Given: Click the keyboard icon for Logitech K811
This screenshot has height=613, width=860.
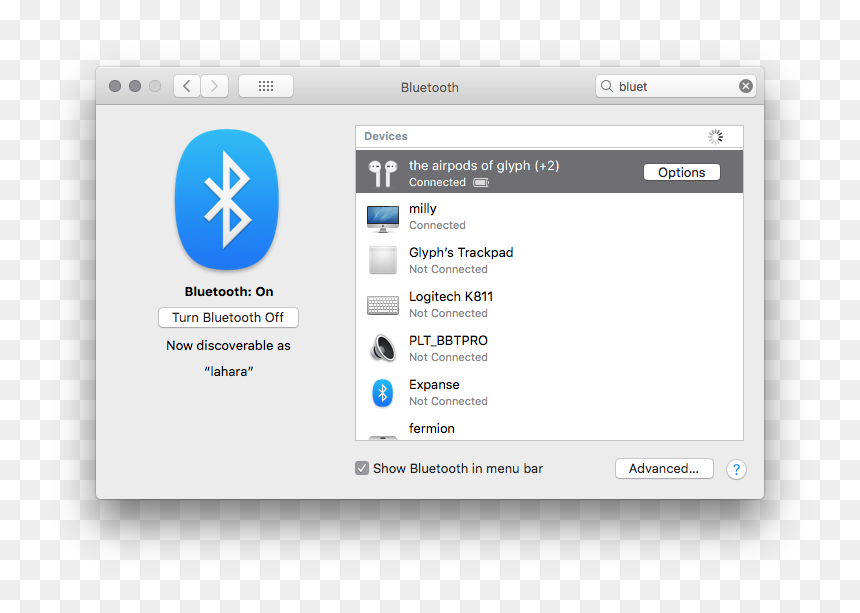Looking at the screenshot, I should pos(383,305).
